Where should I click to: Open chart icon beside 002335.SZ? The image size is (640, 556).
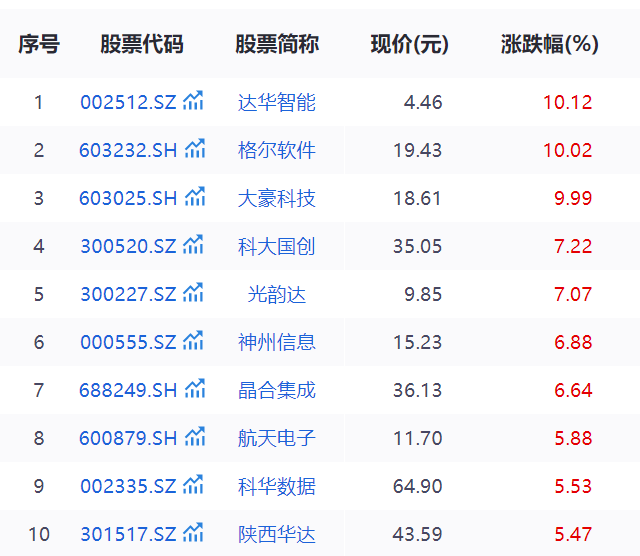pos(194,485)
